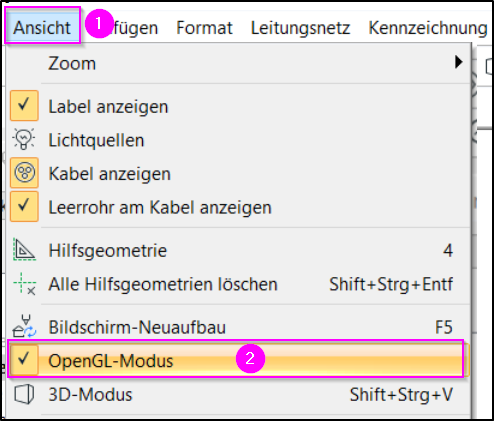
Task: Choose Lichtquellen menu entry text
Action: coord(96,140)
